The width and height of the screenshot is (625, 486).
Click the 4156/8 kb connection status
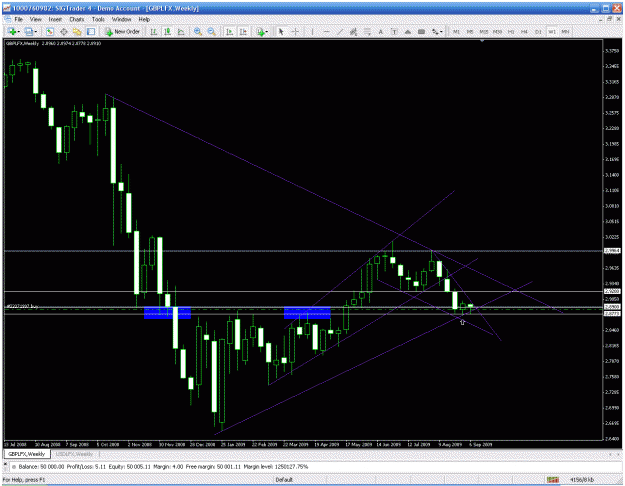[x=582, y=480]
